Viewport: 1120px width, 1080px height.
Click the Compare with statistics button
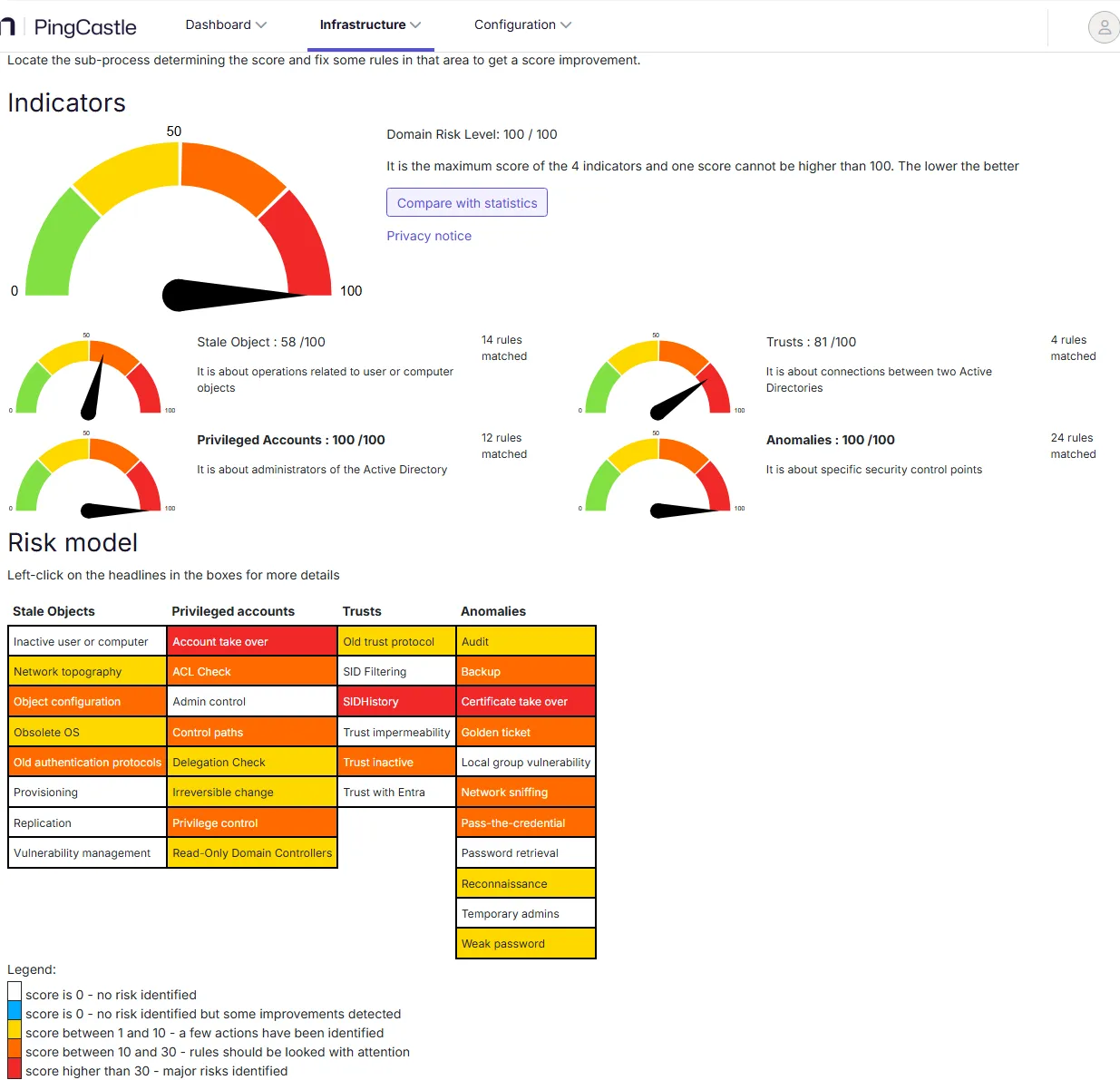[x=467, y=202]
